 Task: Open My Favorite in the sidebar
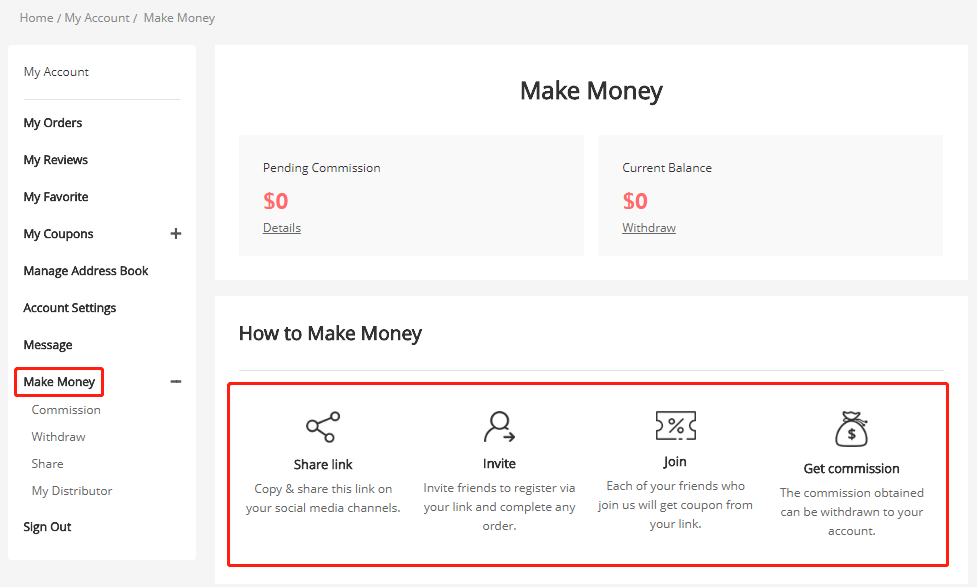pos(56,197)
